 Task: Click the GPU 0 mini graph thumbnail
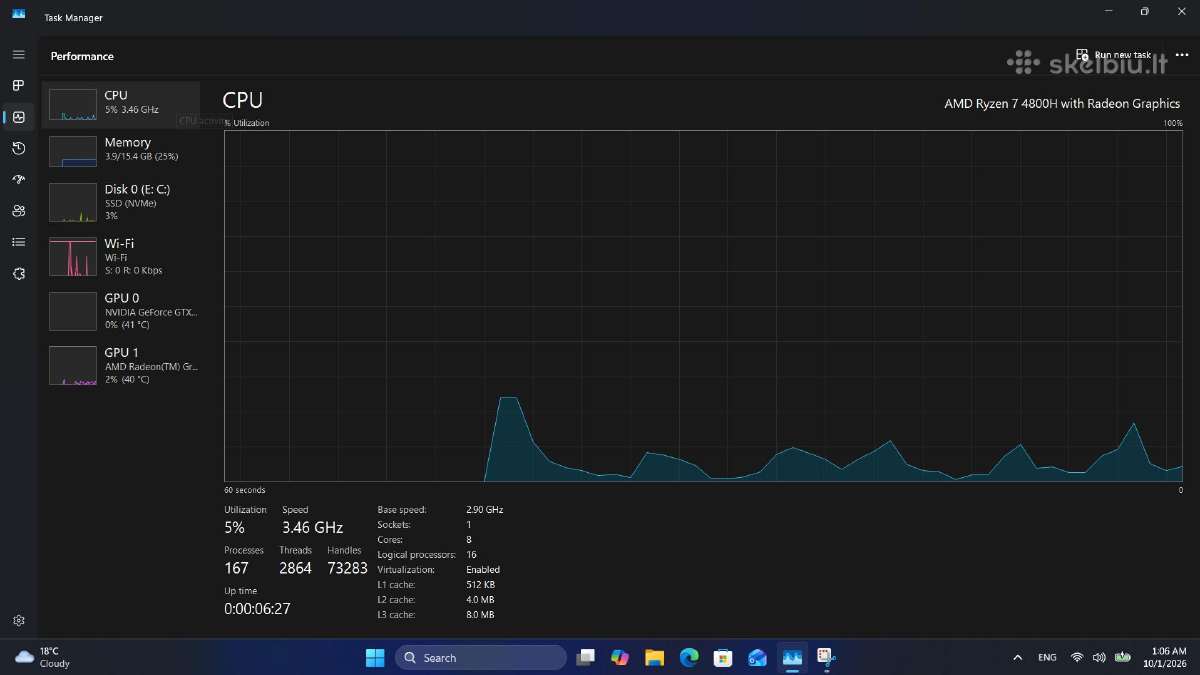pos(73,311)
